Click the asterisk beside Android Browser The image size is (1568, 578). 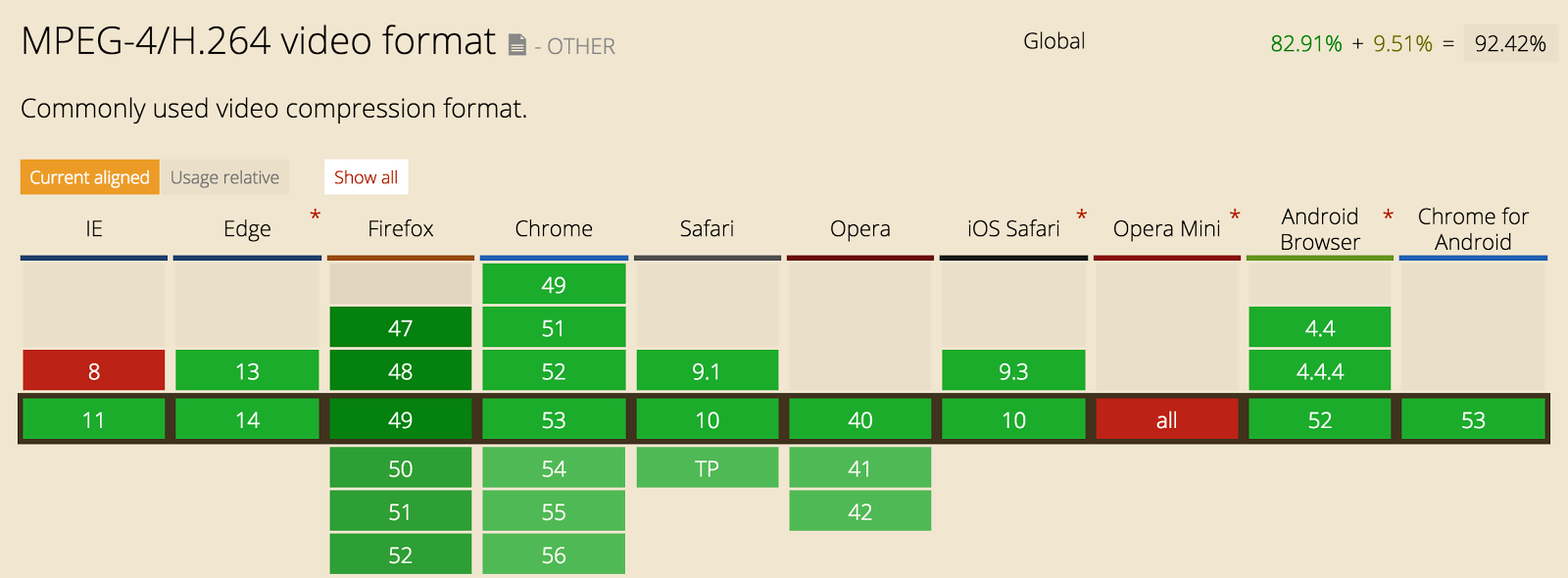click(x=1388, y=216)
